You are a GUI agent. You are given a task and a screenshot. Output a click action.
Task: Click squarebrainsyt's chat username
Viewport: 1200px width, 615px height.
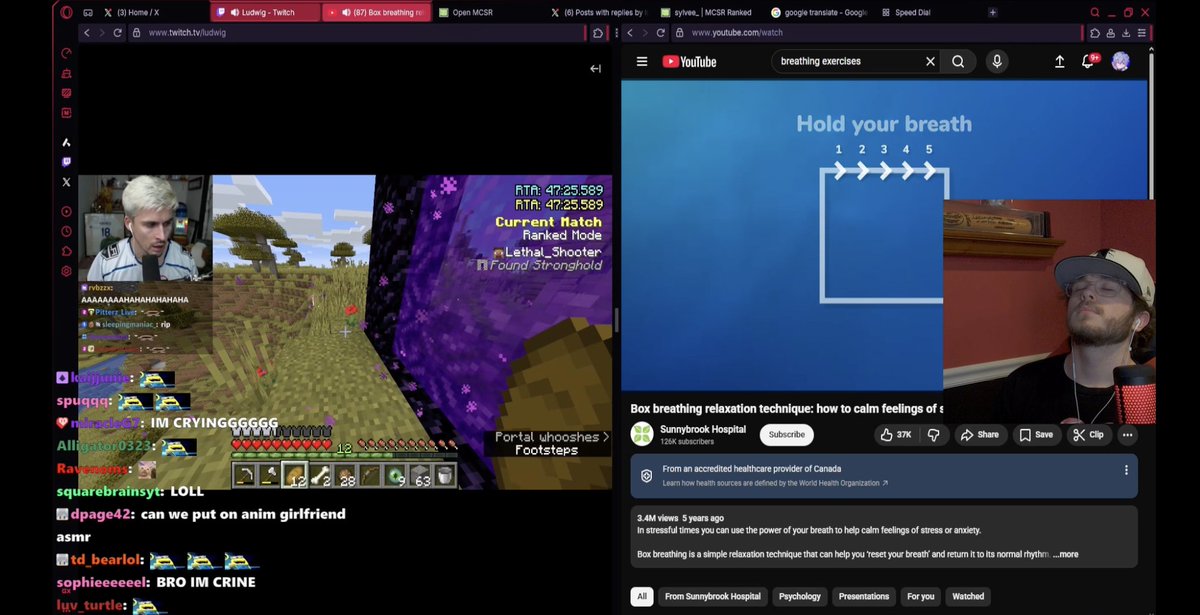pyautogui.click(x=108, y=491)
